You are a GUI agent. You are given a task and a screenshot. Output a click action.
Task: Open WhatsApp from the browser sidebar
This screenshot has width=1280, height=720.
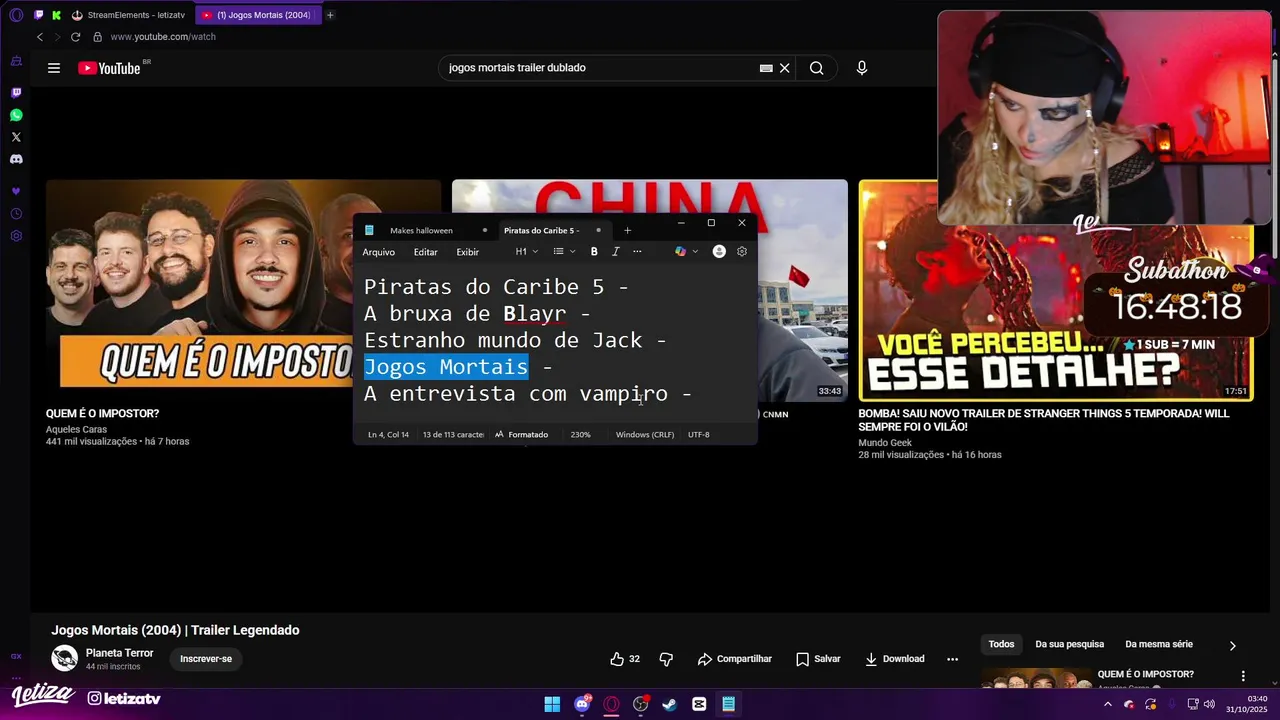[x=16, y=115]
